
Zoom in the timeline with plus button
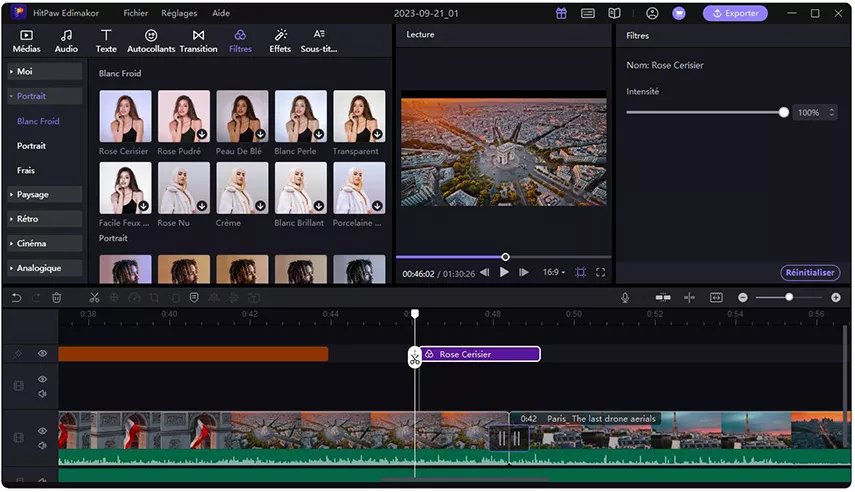(836, 298)
